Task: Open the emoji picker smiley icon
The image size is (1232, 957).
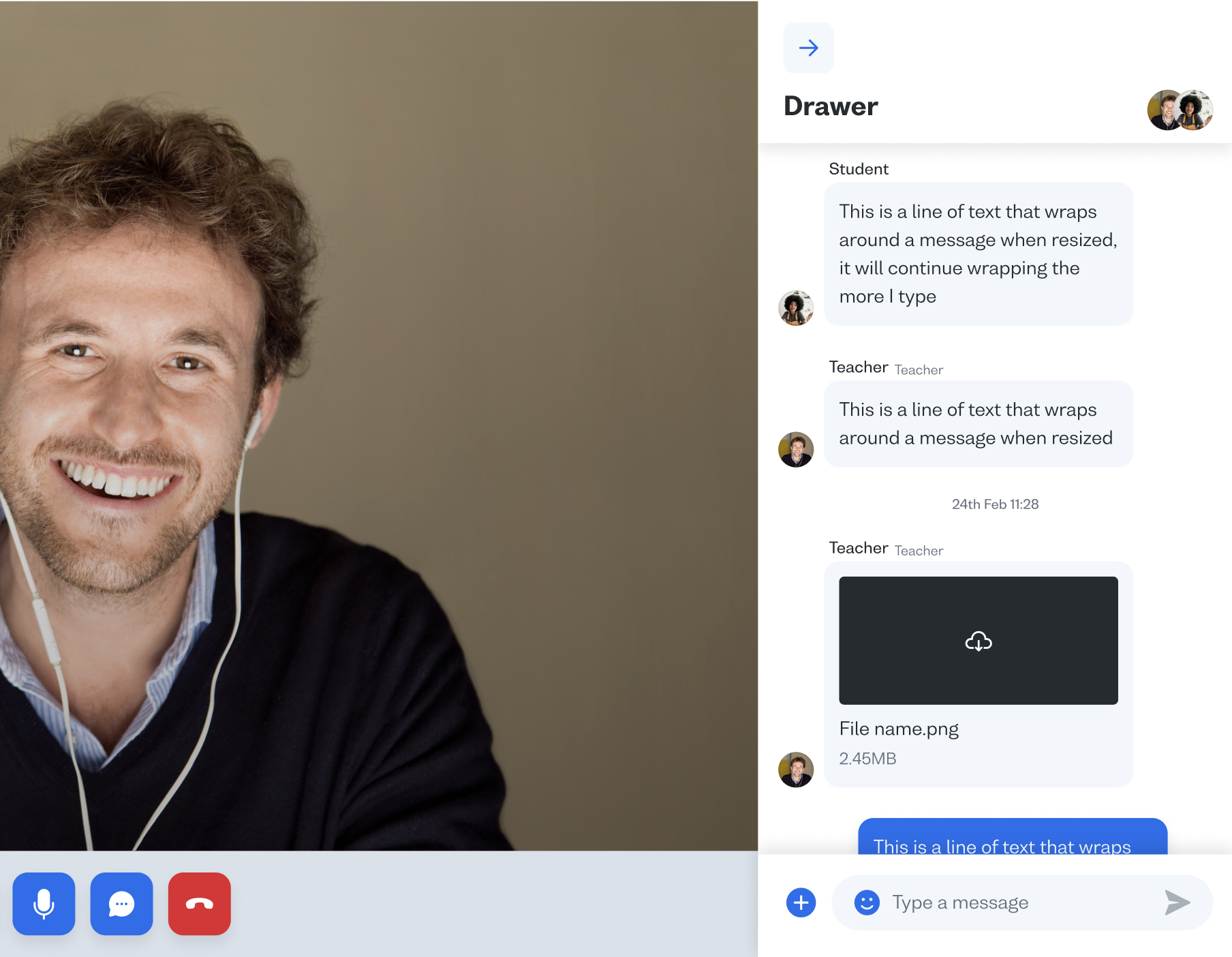Action: [866, 902]
